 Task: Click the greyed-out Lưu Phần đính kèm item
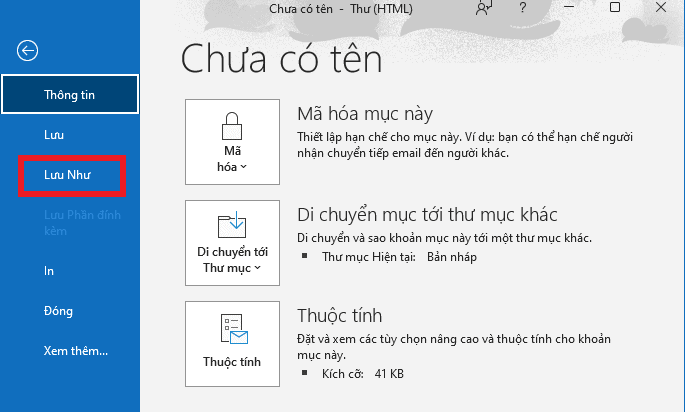(x=82, y=223)
